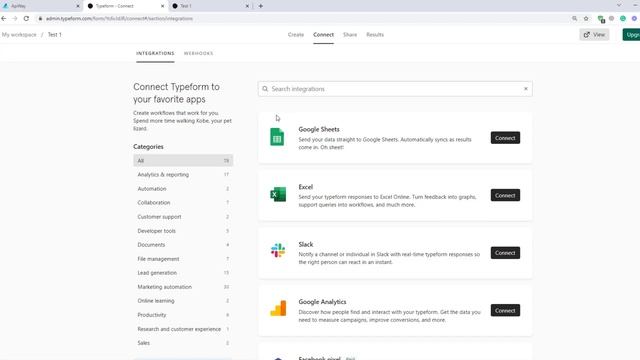
Task: Filter by Marketing automation category
Action: coord(183,287)
